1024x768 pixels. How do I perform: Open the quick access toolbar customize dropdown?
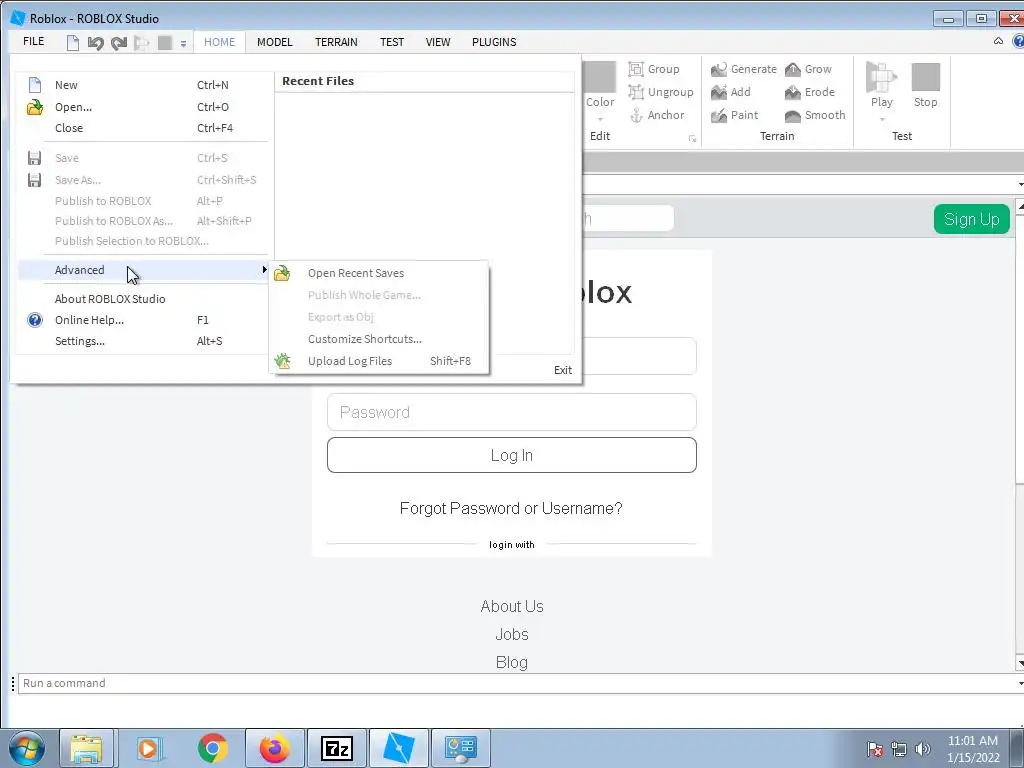[x=184, y=44]
